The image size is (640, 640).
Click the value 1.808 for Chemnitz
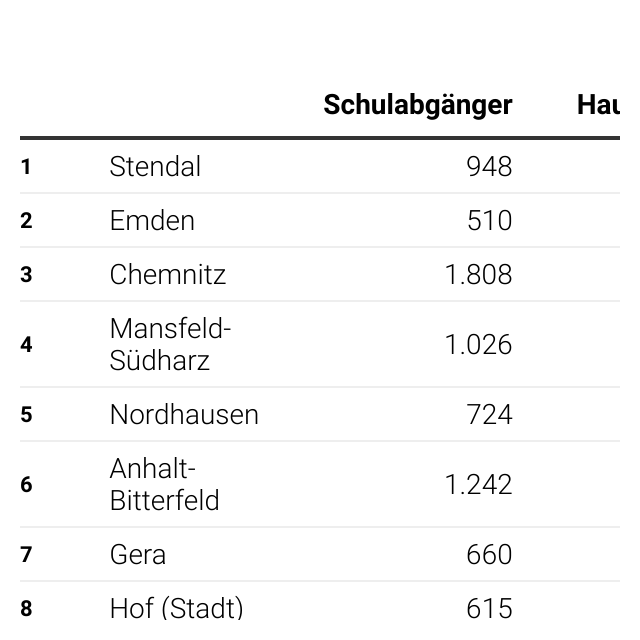(x=478, y=274)
